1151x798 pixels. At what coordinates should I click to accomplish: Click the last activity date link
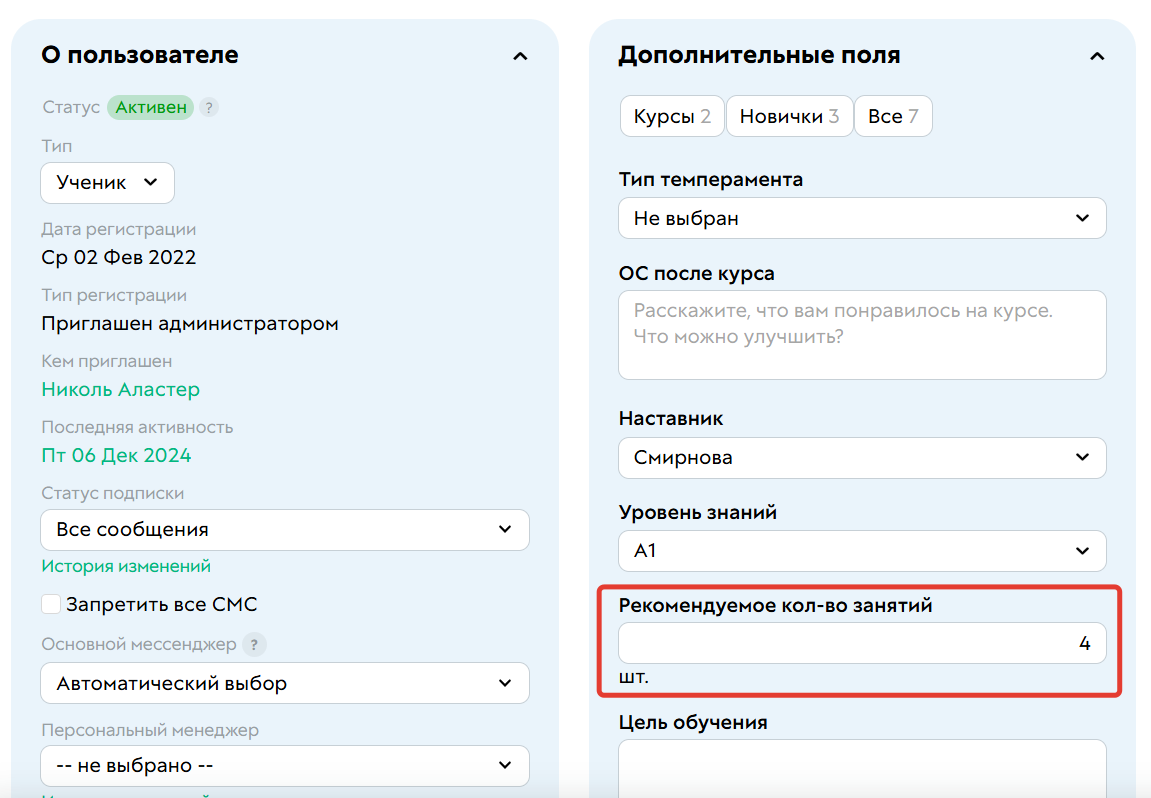[x=116, y=454]
